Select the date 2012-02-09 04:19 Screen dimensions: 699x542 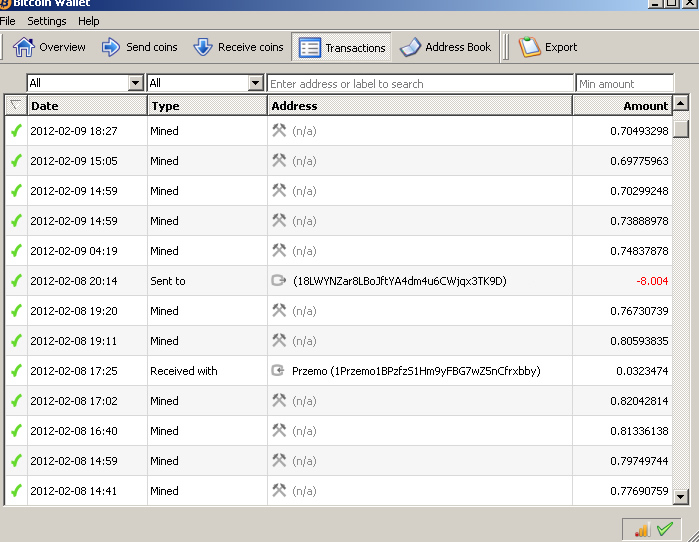click(74, 251)
